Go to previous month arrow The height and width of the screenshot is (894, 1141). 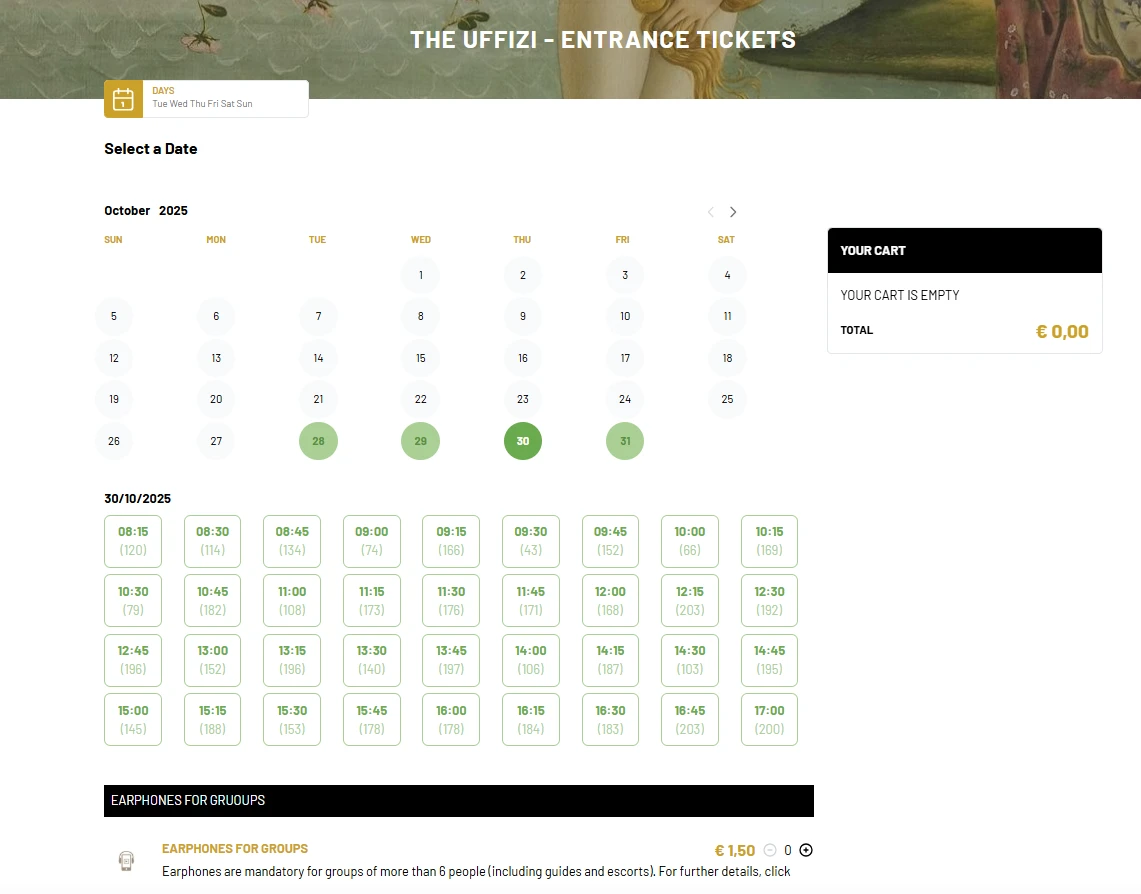(x=711, y=212)
